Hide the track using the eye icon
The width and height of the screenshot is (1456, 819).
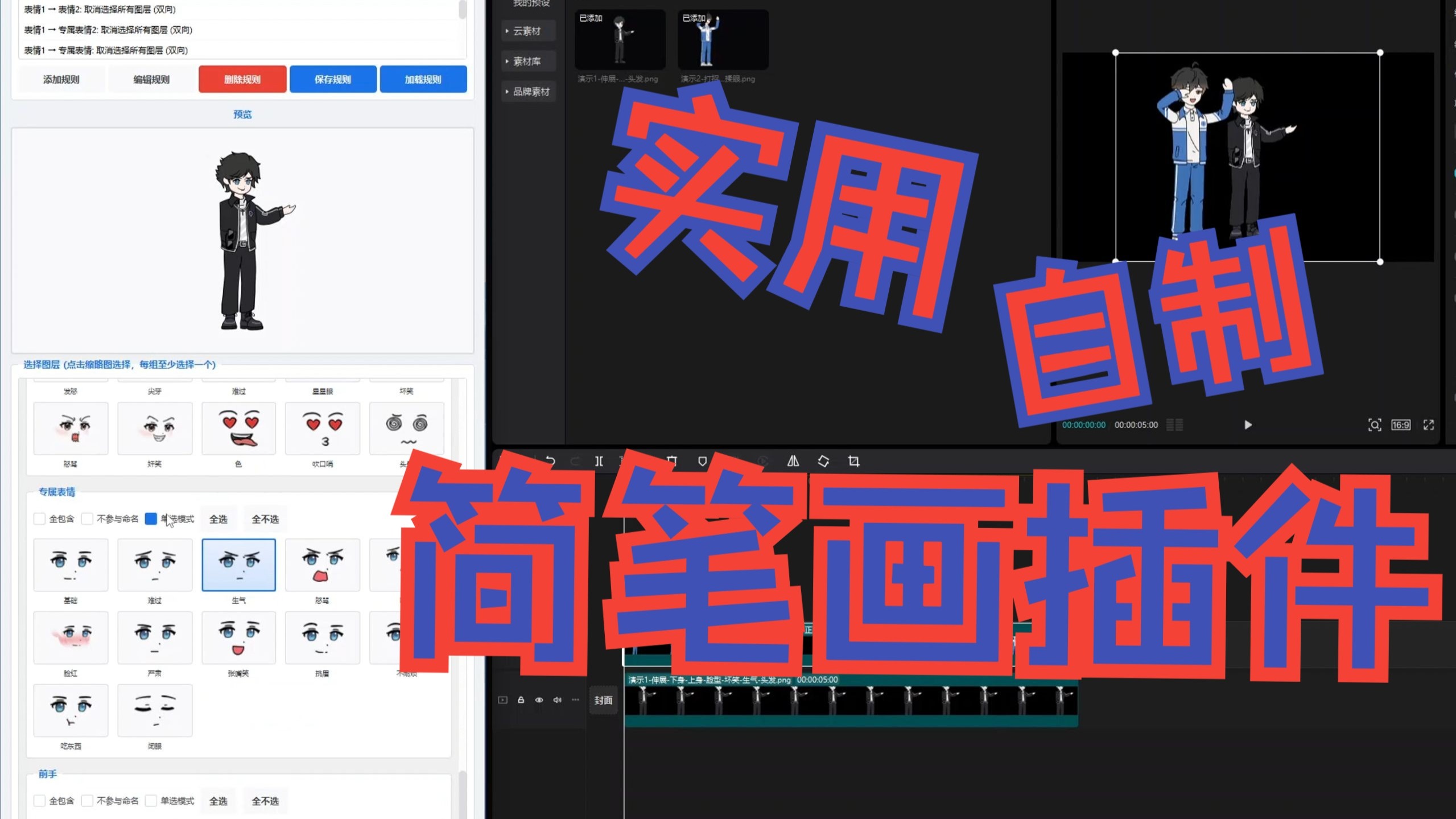point(539,700)
